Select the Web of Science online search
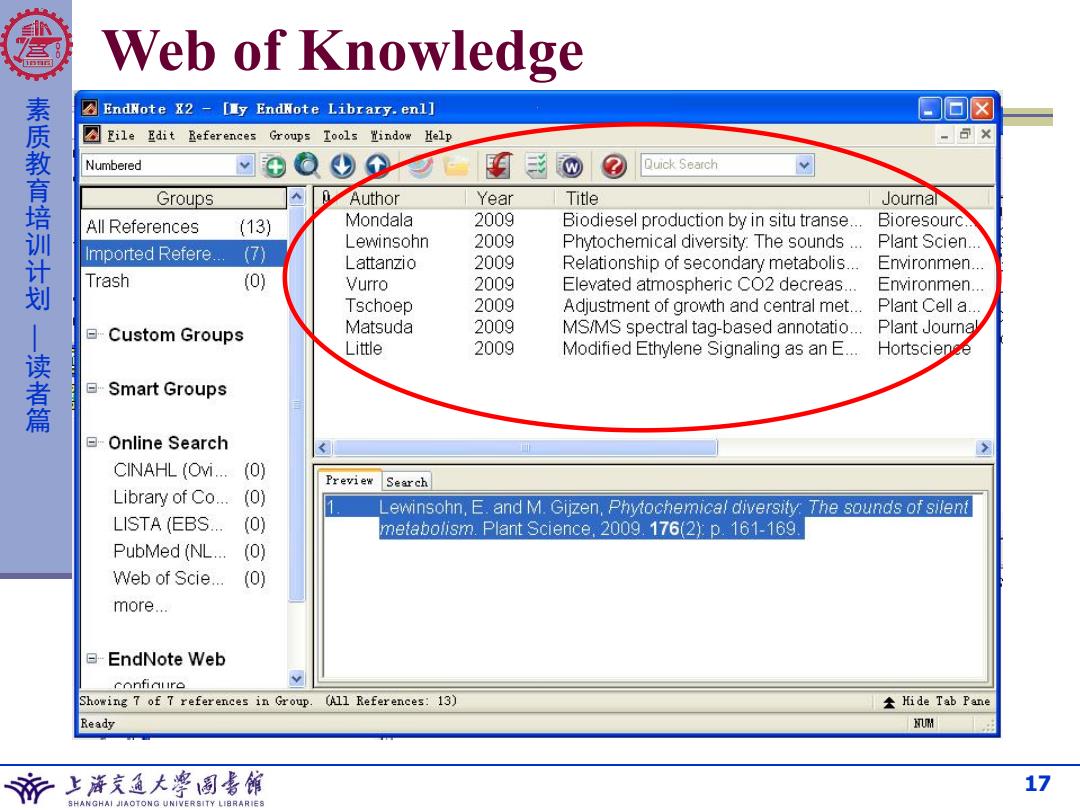This screenshot has width=1080, height=810. [189, 578]
